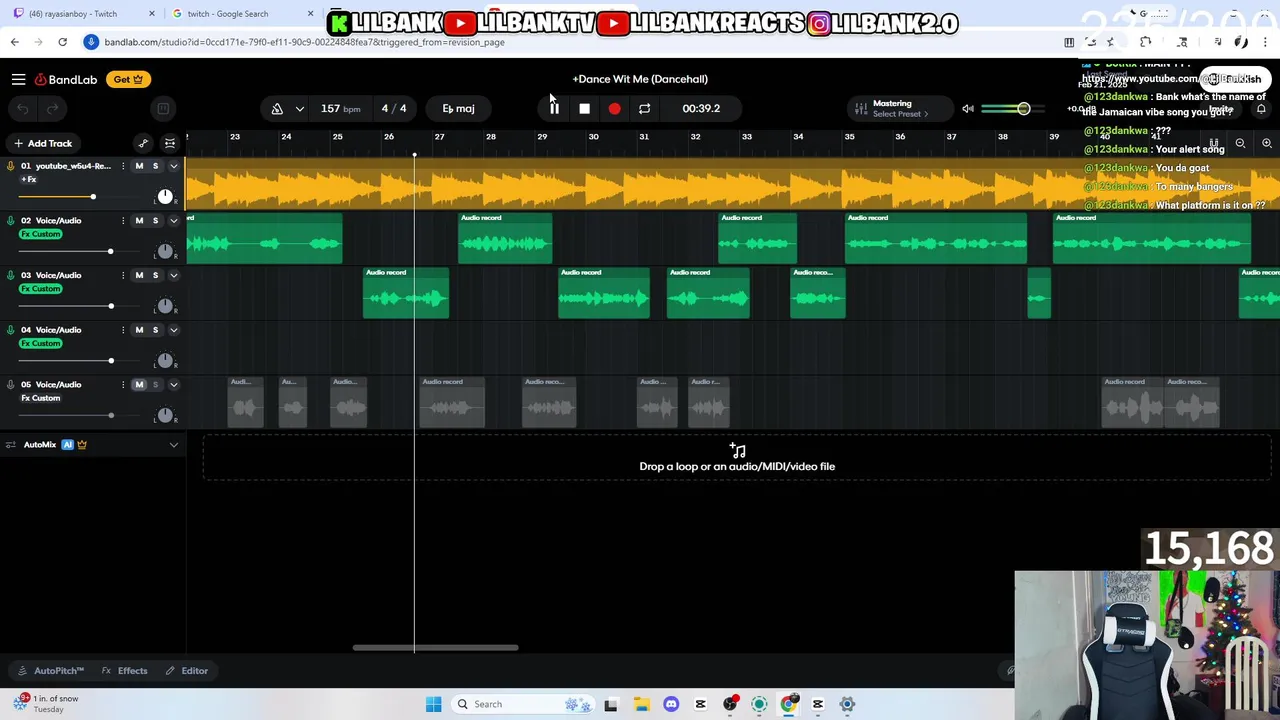Click the Add Track button
The image size is (1280, 720).
coord(41,143)
